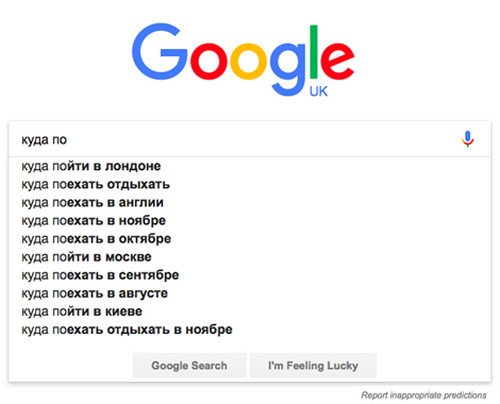Screen dimensions: 500x404
Task: Pick suggestion куда поехать отдыхать в ноябре
Action: click(127, 330)
